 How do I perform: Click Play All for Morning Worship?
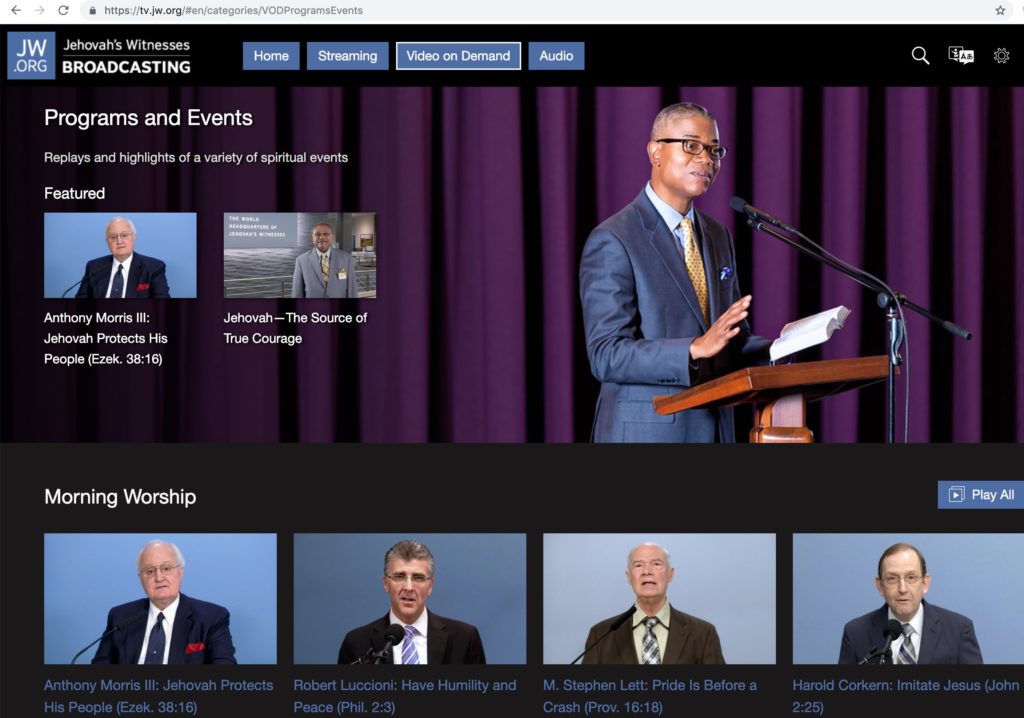tap(981, 495)
